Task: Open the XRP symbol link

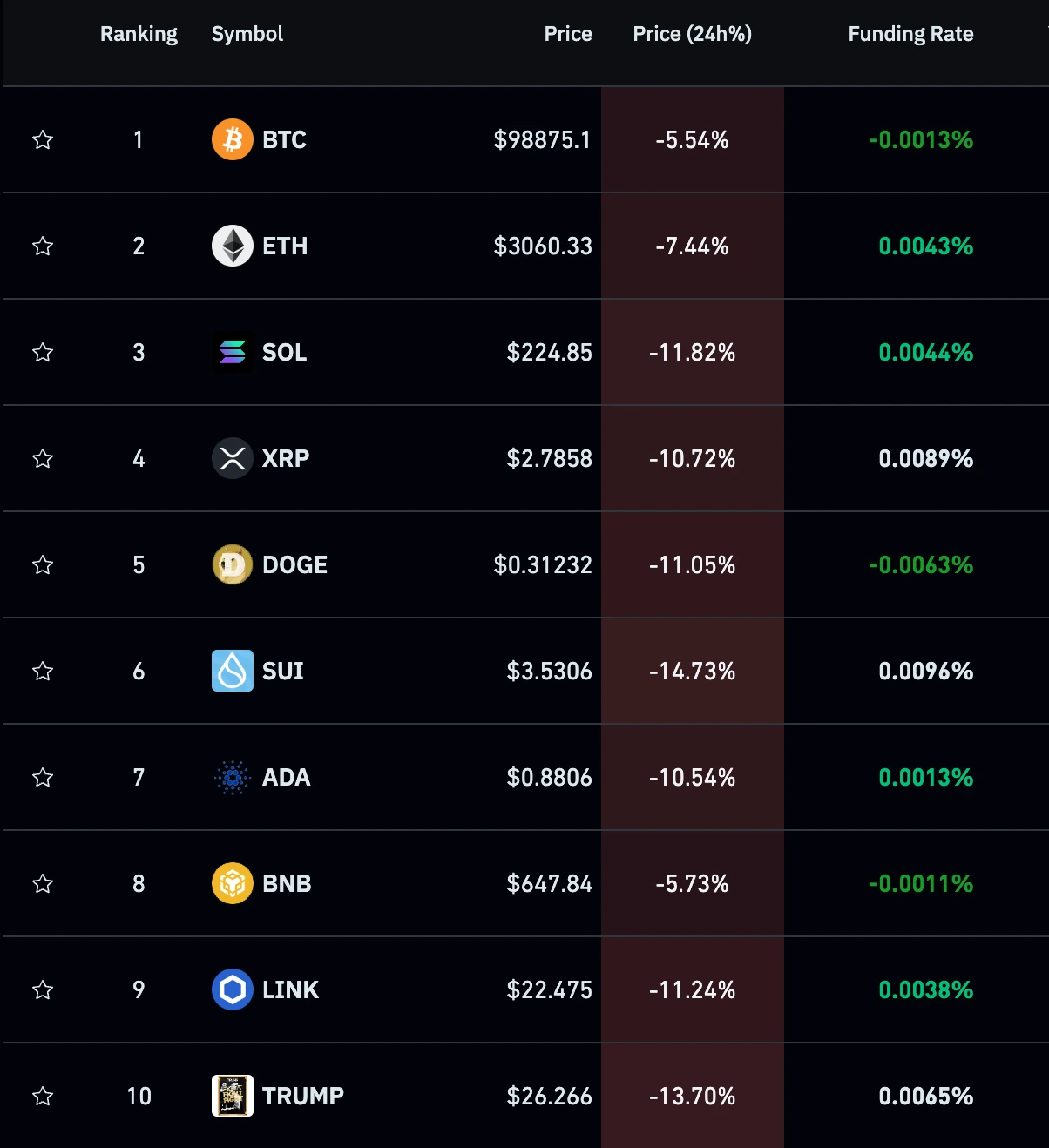Action: coord(286,458)
